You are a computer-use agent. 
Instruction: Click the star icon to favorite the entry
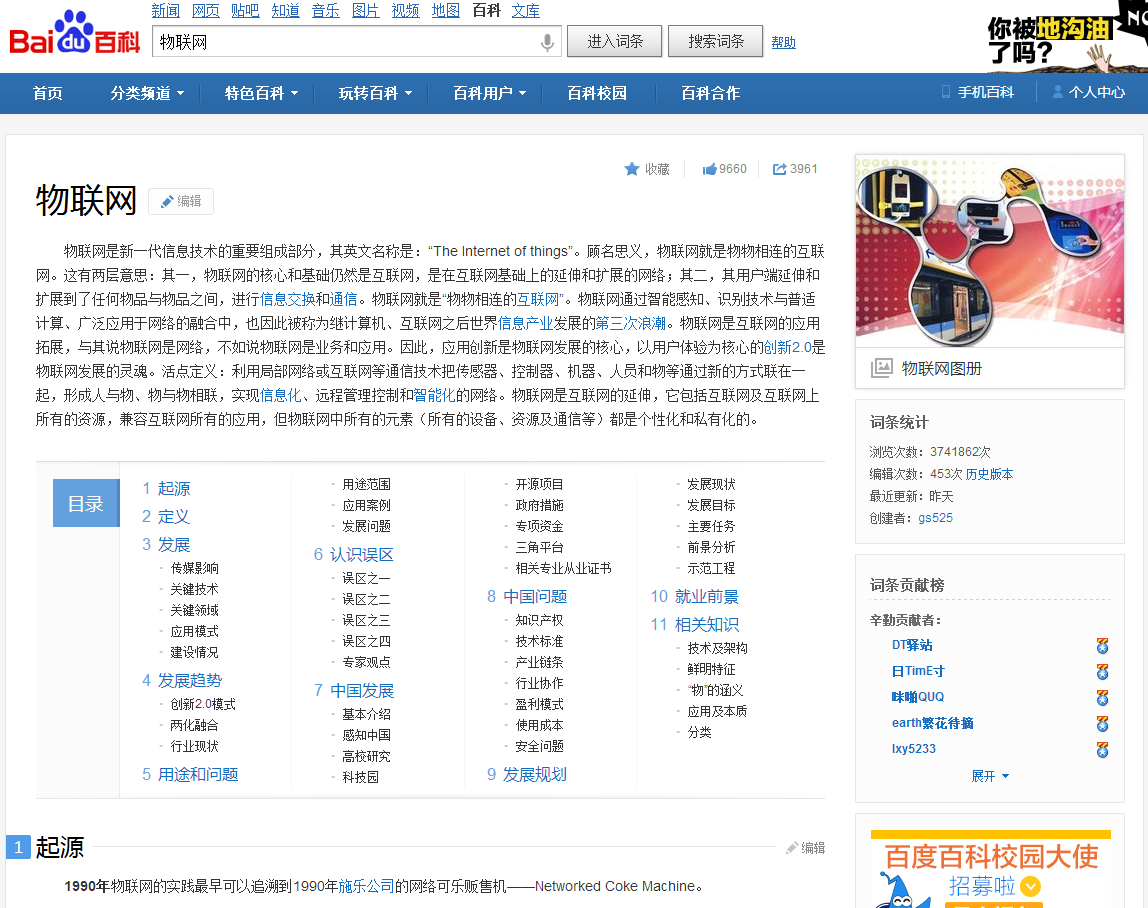632,169
